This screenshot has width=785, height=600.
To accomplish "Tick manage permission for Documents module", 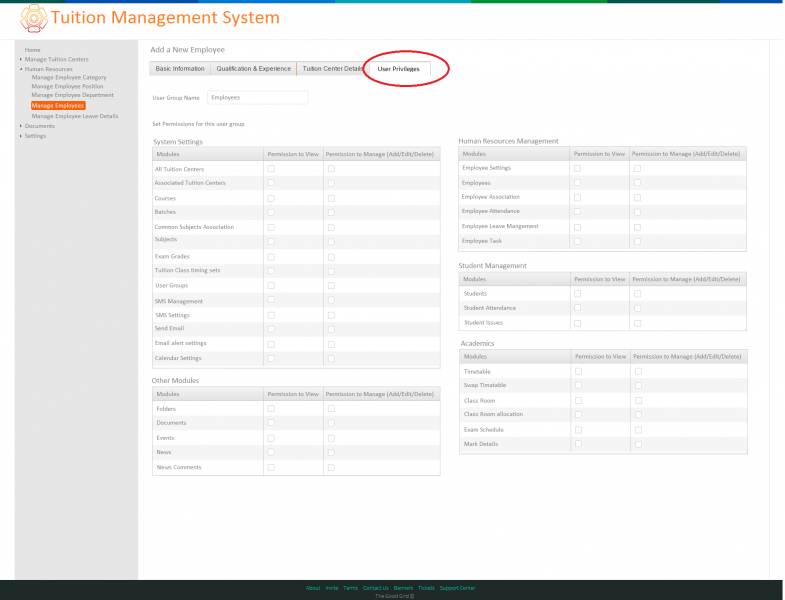I will [331, 423].
